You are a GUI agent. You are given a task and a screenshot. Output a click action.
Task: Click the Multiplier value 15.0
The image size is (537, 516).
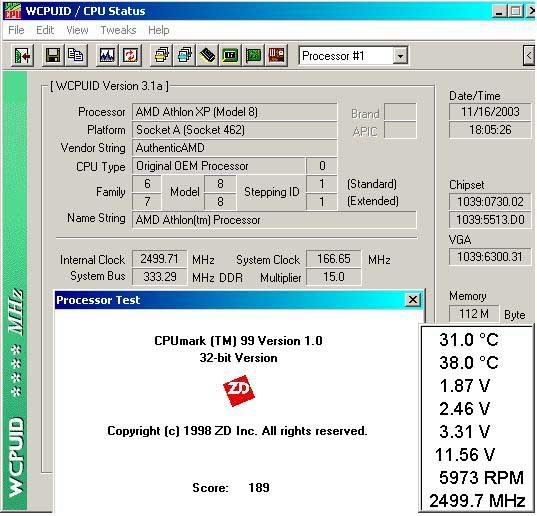click(x=334, y=277)
